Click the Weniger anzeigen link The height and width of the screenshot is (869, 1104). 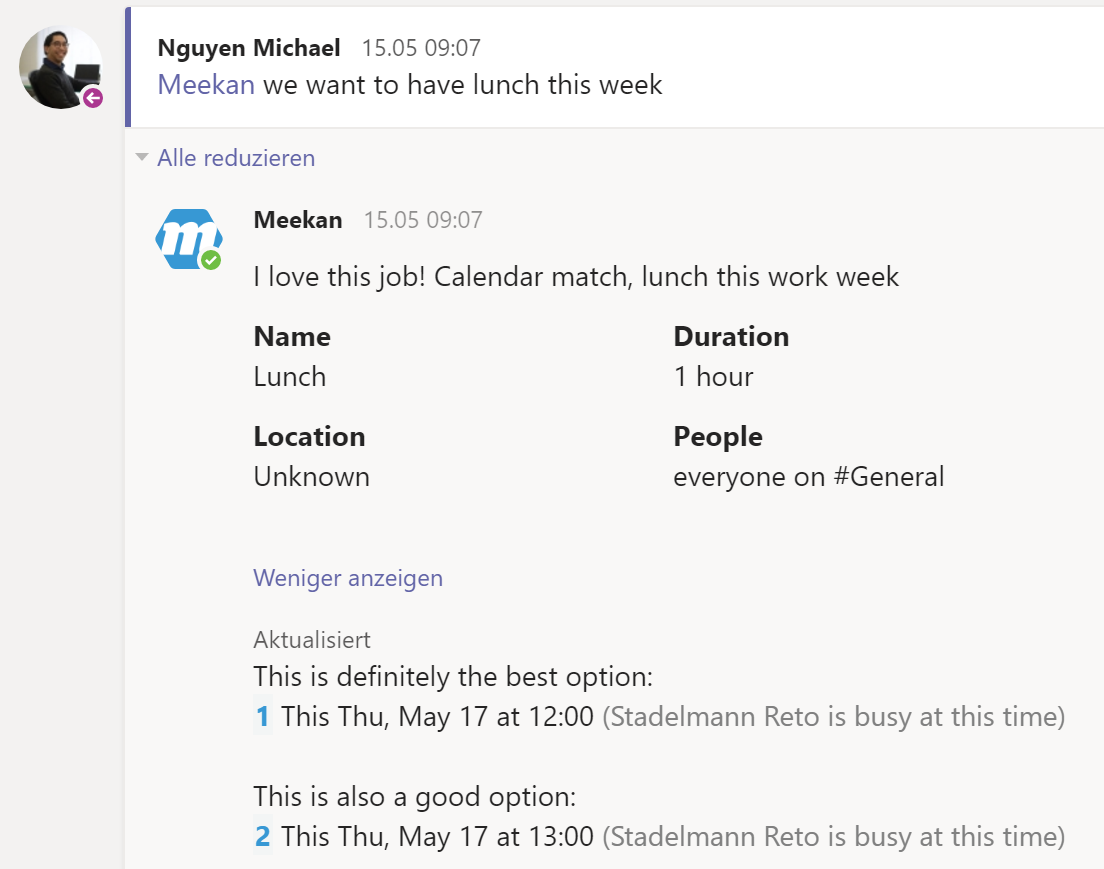point(348,578)
